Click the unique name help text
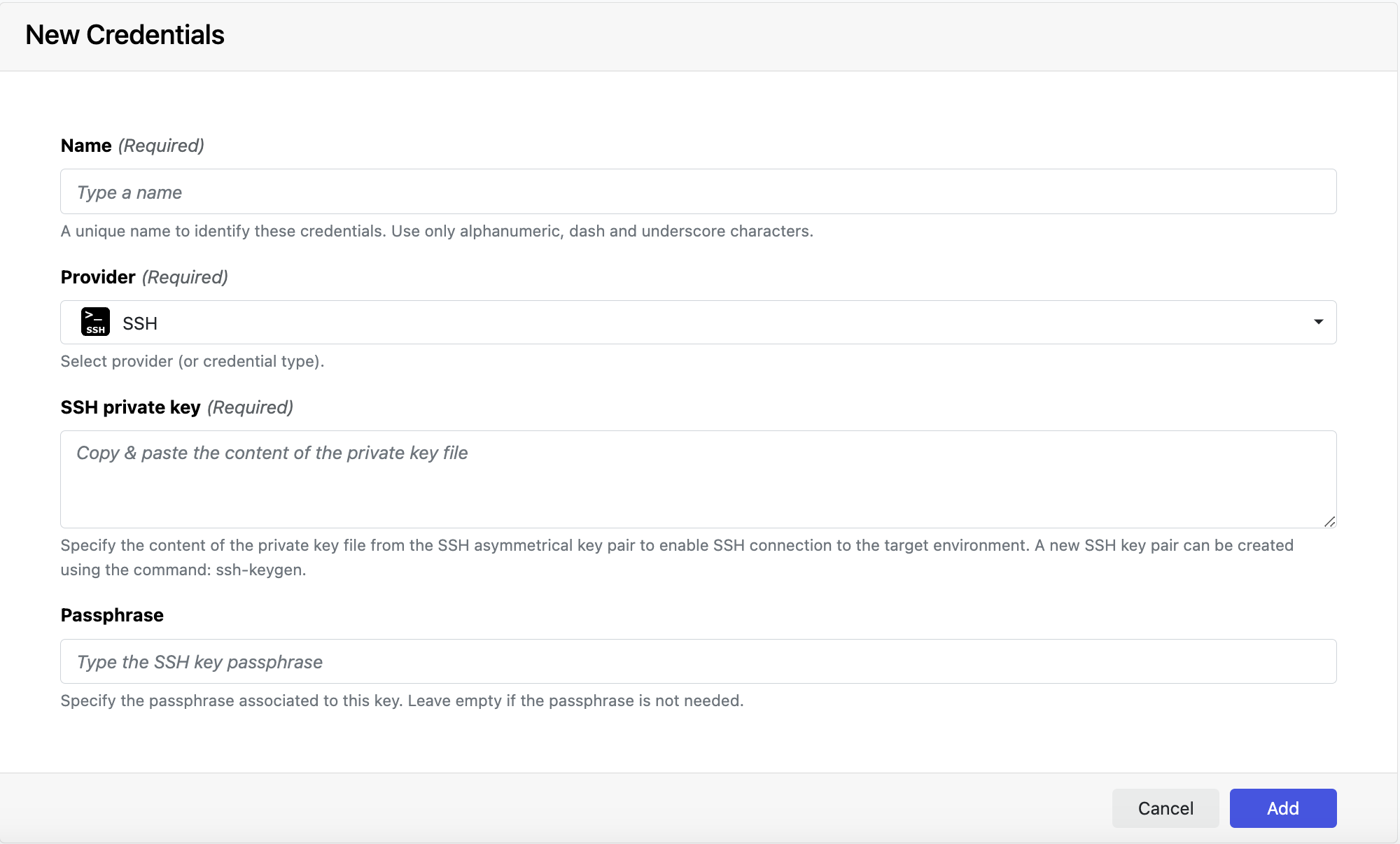This screenshot has width=1400, height=844. [x=437, y=232]
